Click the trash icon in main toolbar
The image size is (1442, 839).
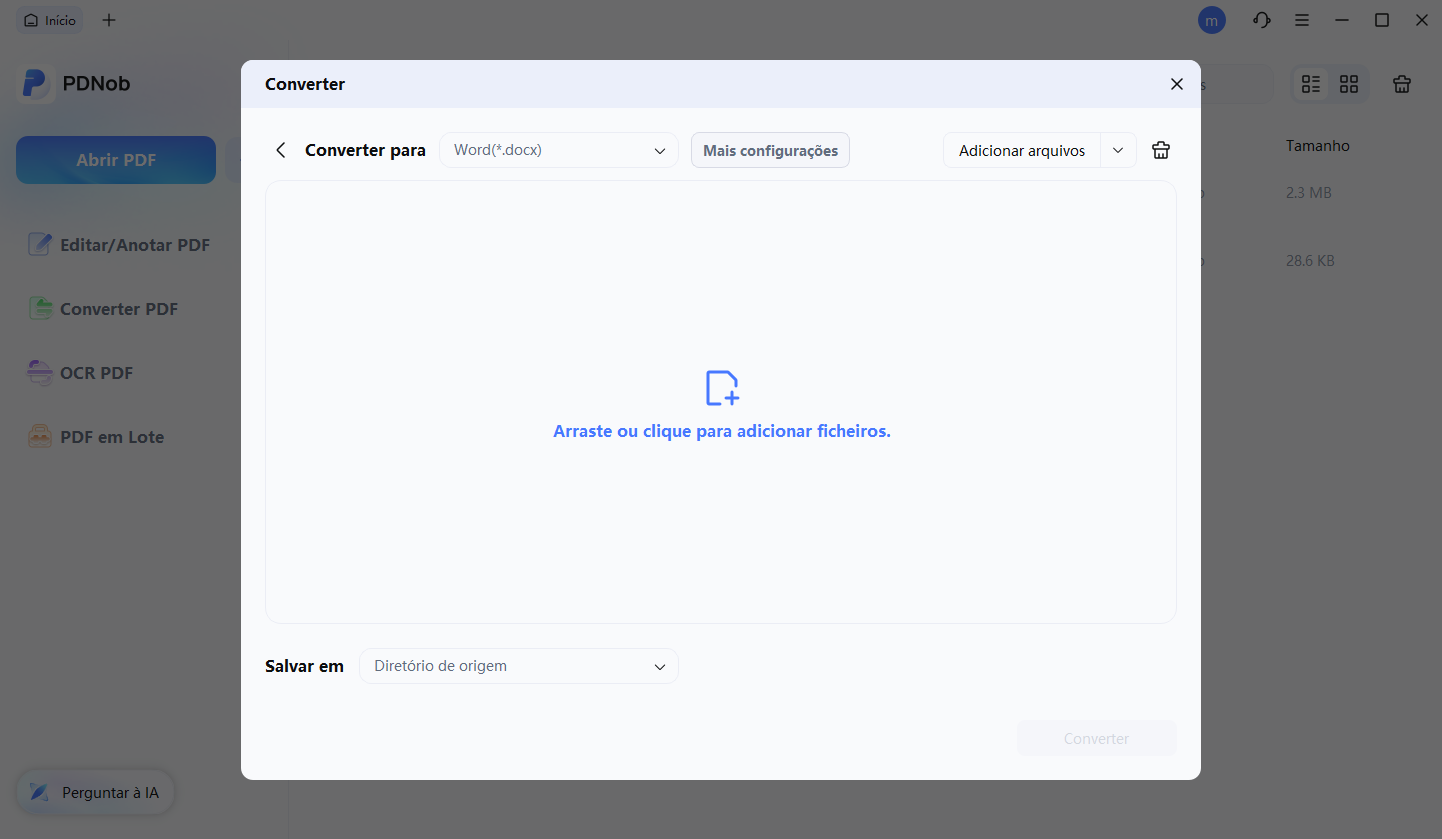(1402, 85)
